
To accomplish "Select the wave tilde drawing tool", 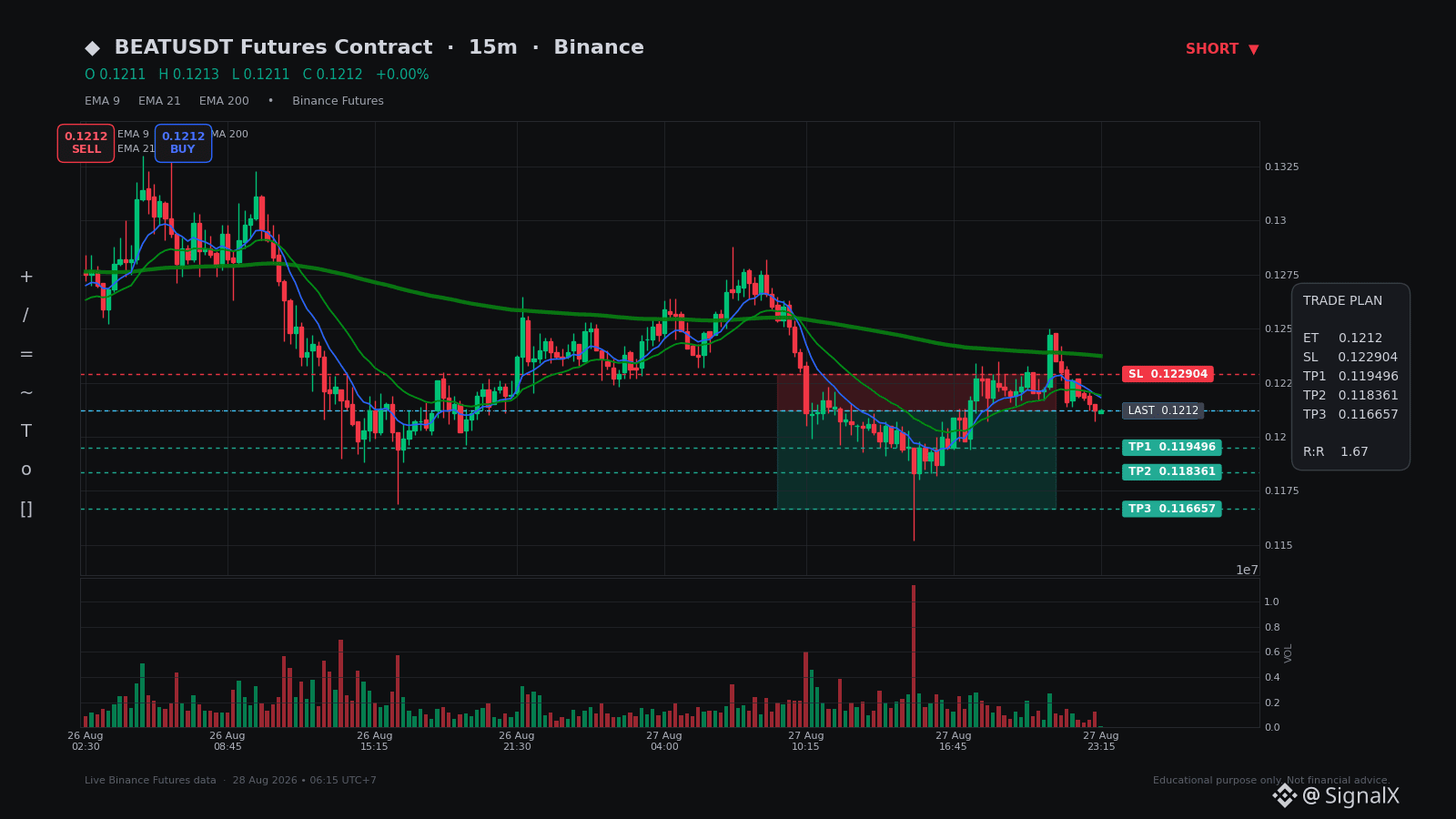I will [x=26, y=392].
